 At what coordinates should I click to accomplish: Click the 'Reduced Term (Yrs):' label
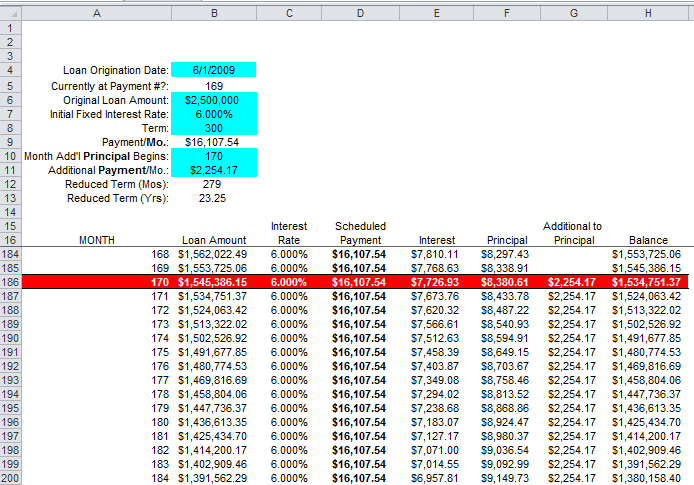118,198
